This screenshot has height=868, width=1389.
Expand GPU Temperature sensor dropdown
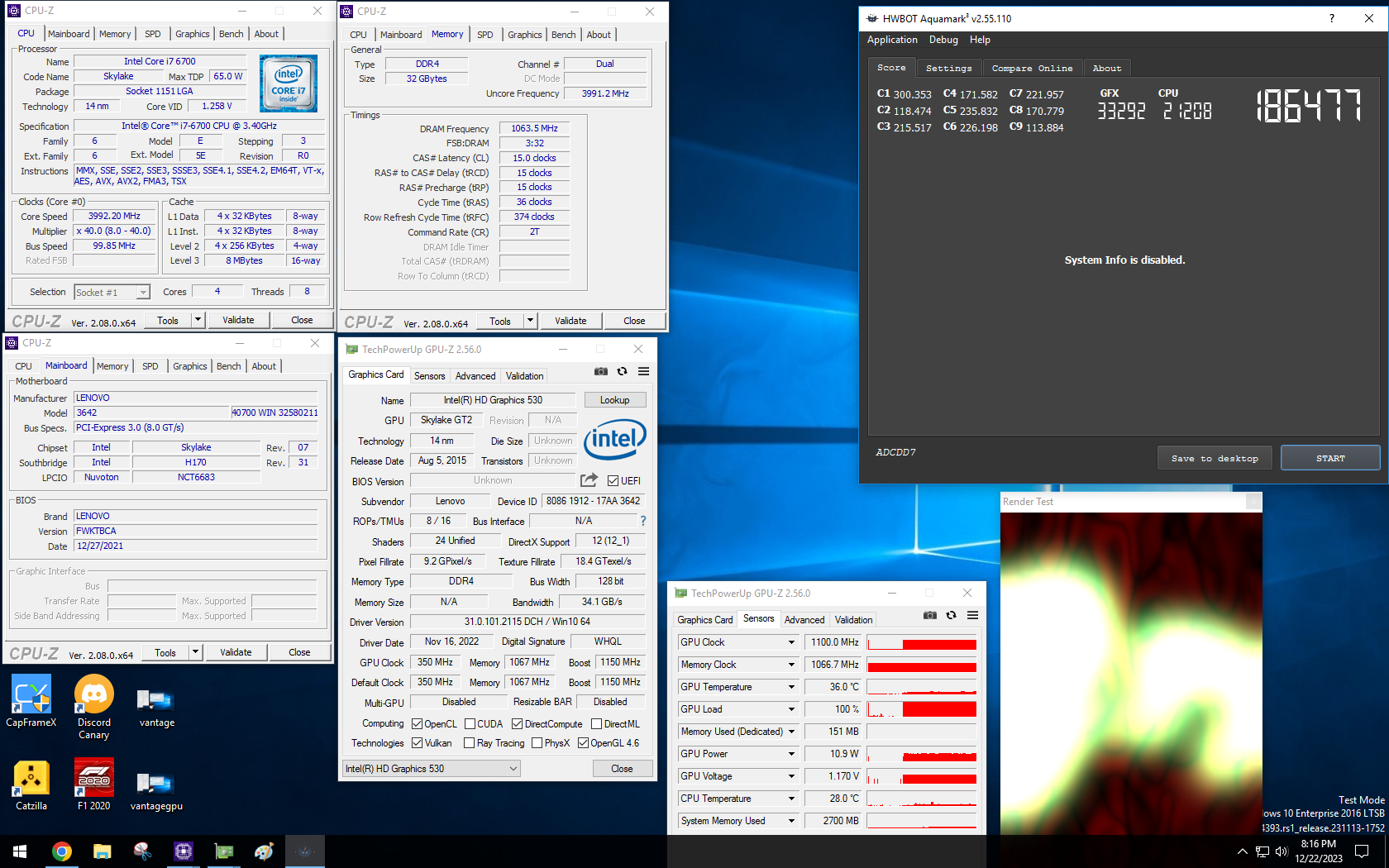pos(791,687)
